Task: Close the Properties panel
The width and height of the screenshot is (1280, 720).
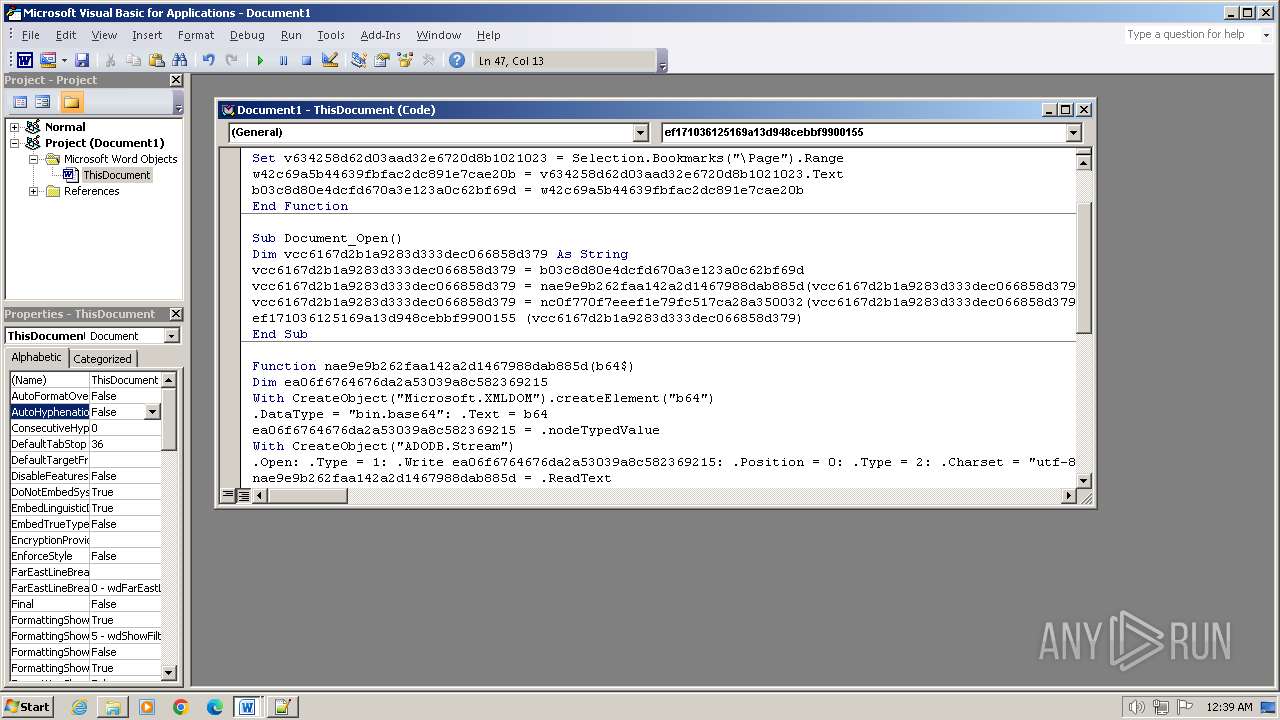Action: [x=176, y=314]
